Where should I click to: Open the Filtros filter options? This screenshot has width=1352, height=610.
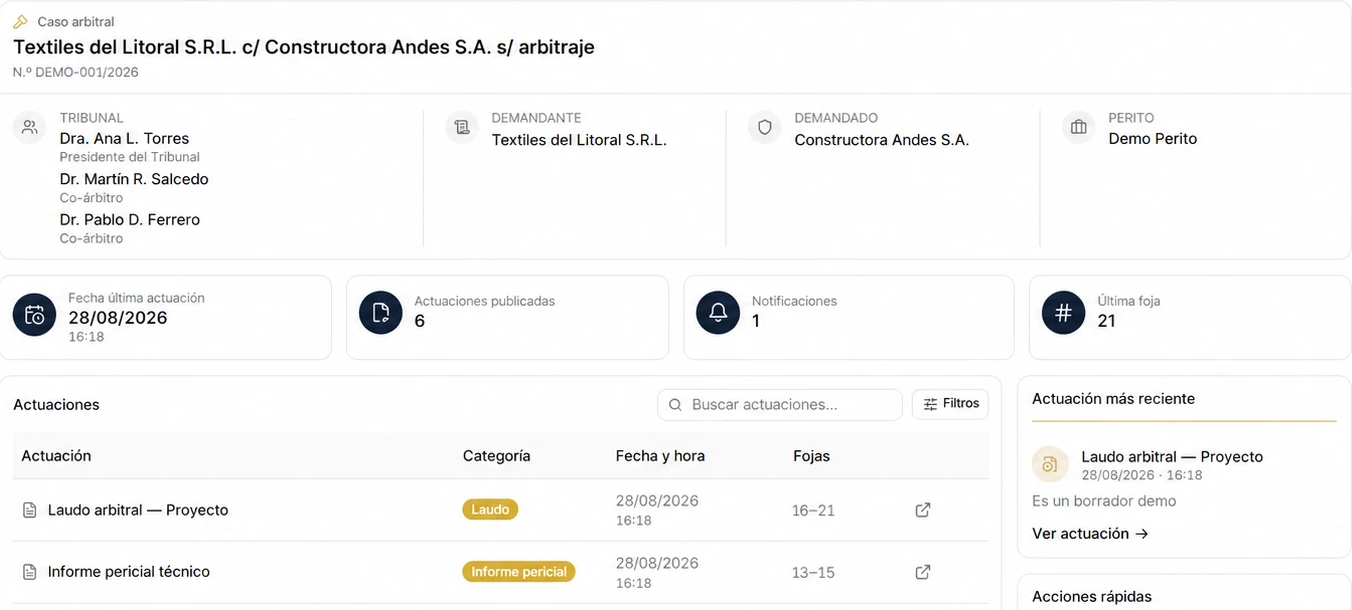click(x=951, y=404)
